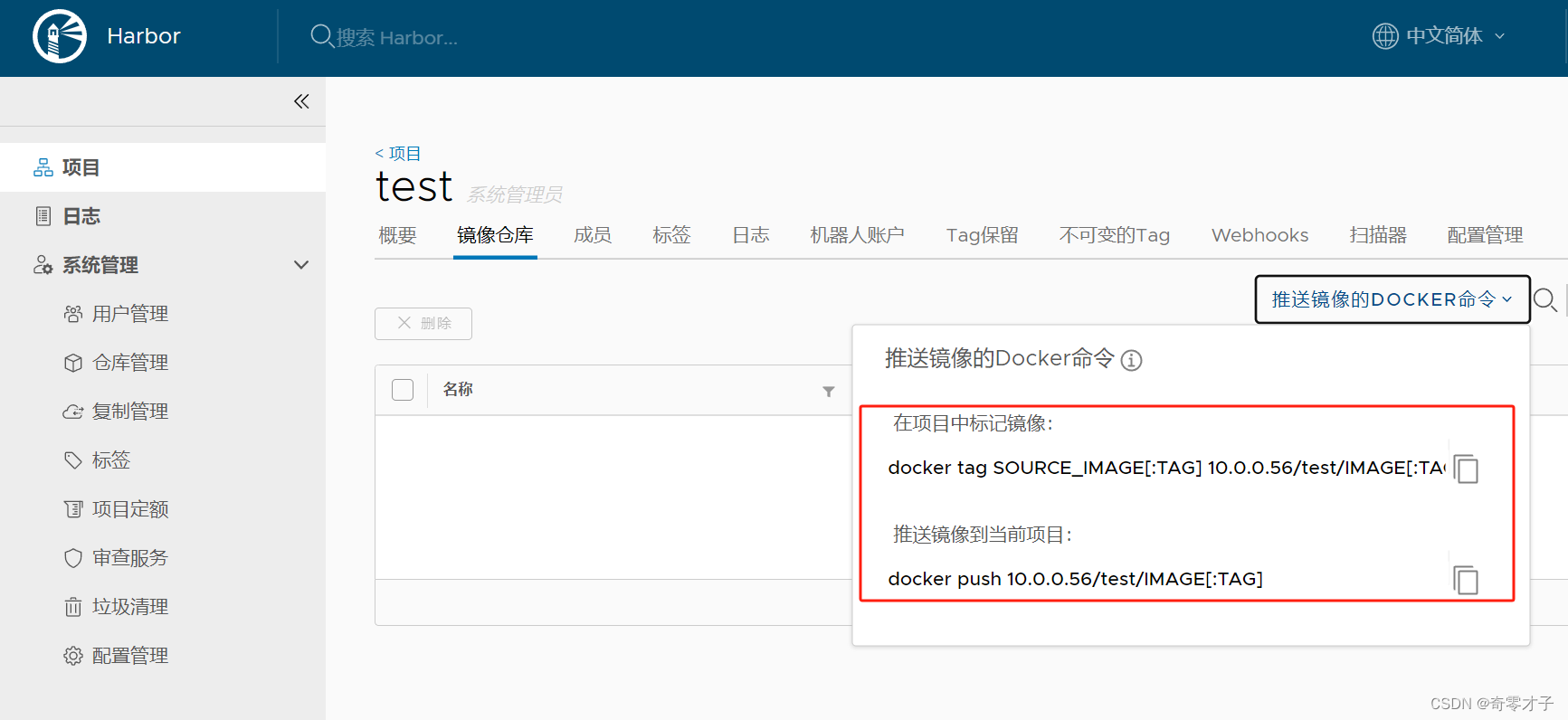Open the 机器人账户 tab
Image resolution: width=1568 pixels, height=720 pixels.
pos(857,235)
